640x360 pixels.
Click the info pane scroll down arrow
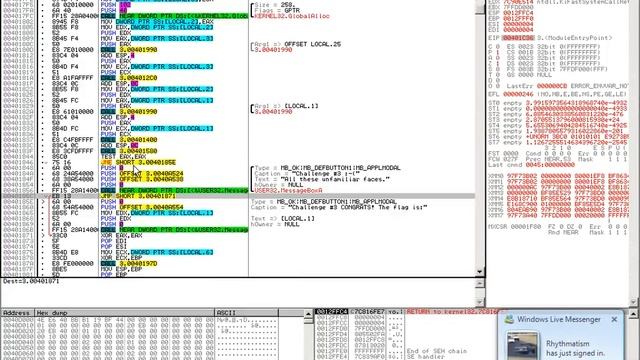[x=480, y=302]
